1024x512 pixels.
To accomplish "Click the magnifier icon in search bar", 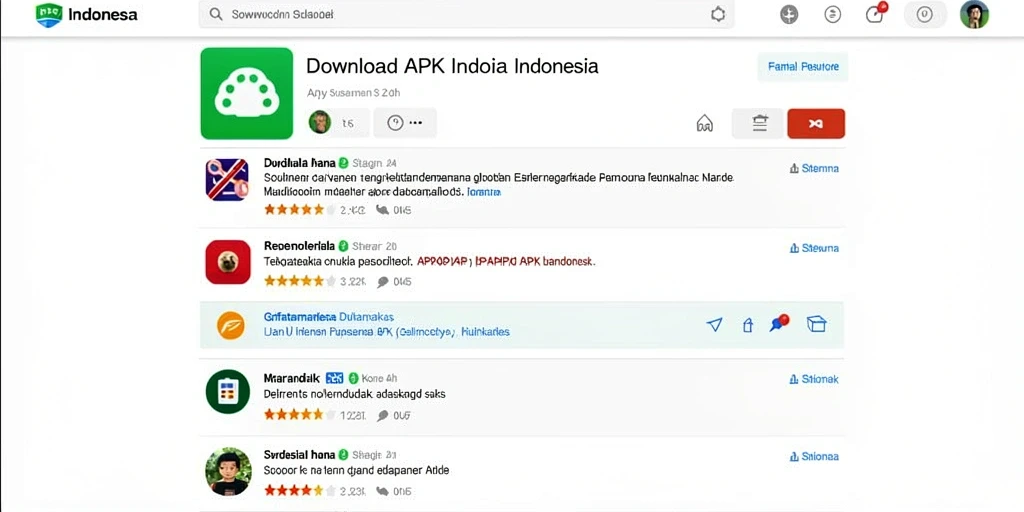I will click(216, 14).
